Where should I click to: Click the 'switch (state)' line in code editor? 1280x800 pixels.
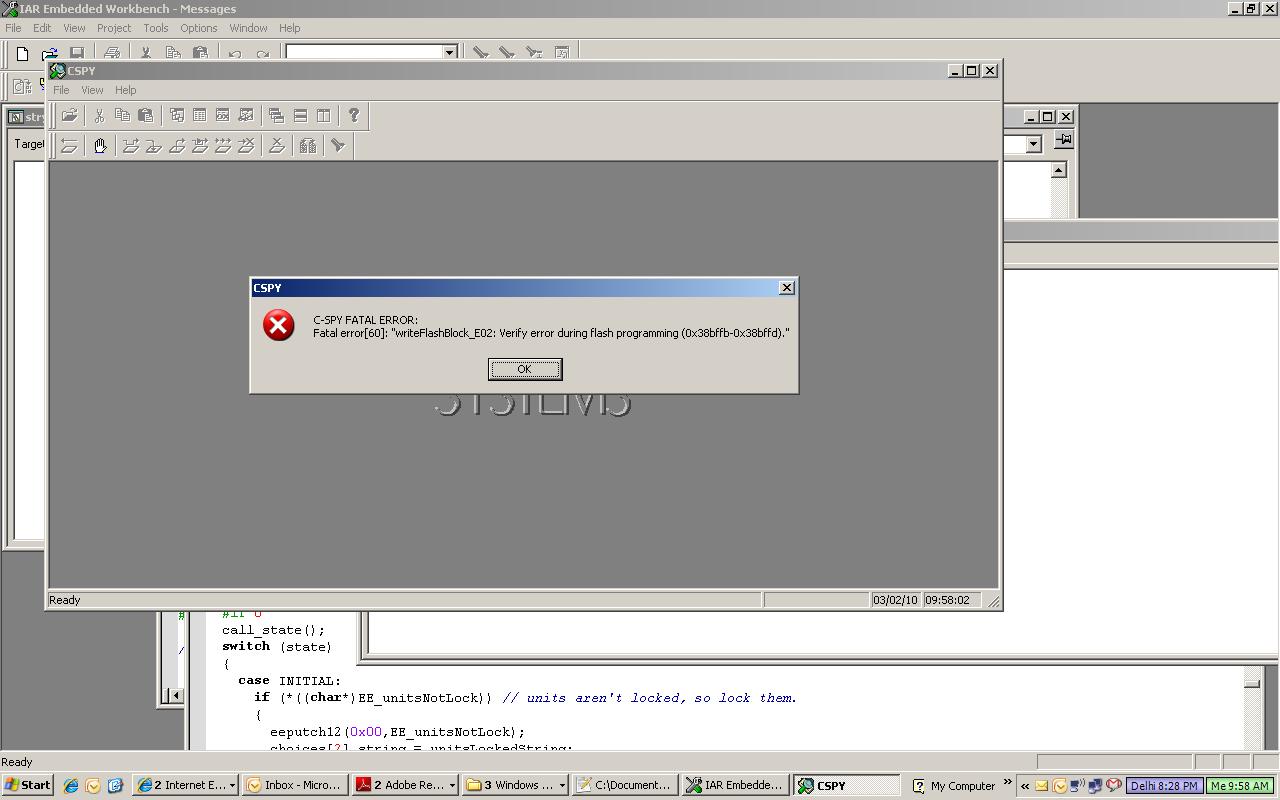click(x=277, y=647)
